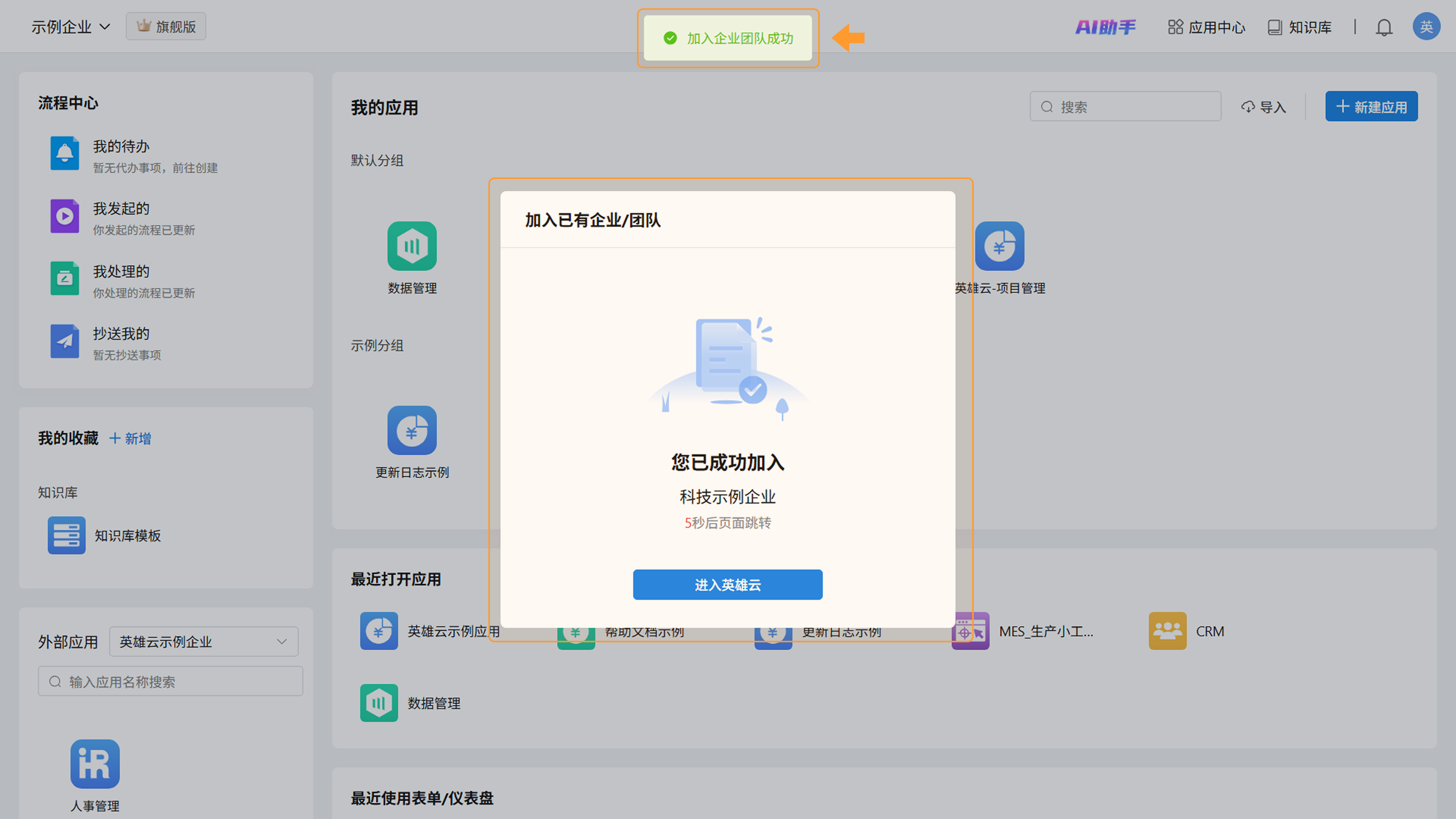Image resolution: width=1456 pixels, height=819 pixels.
Task: Open 我的待办 in 流程中心
Action: pos(121,147)
